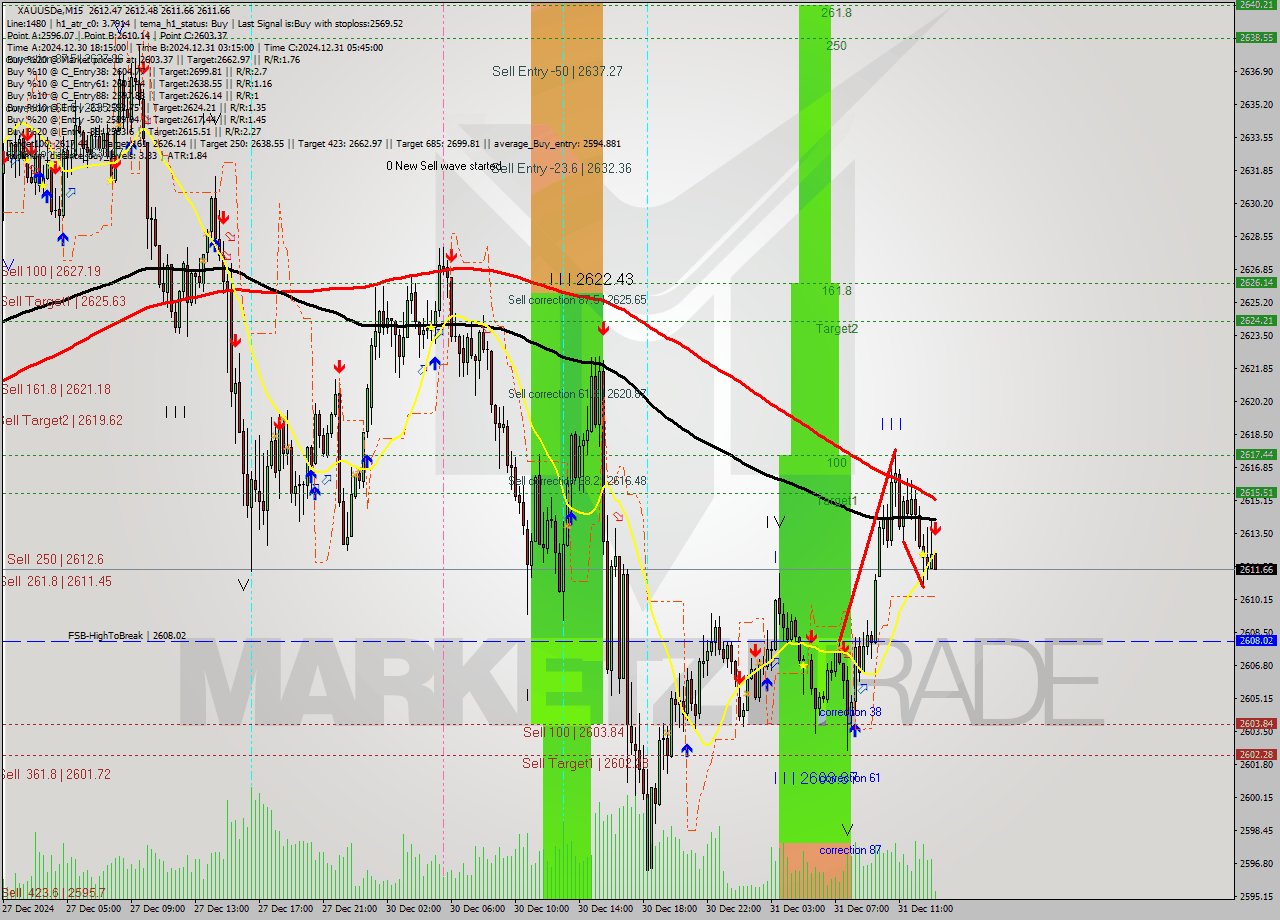Click the 'Sell 261.8 | 2611.45' label

tap(56, 581)
